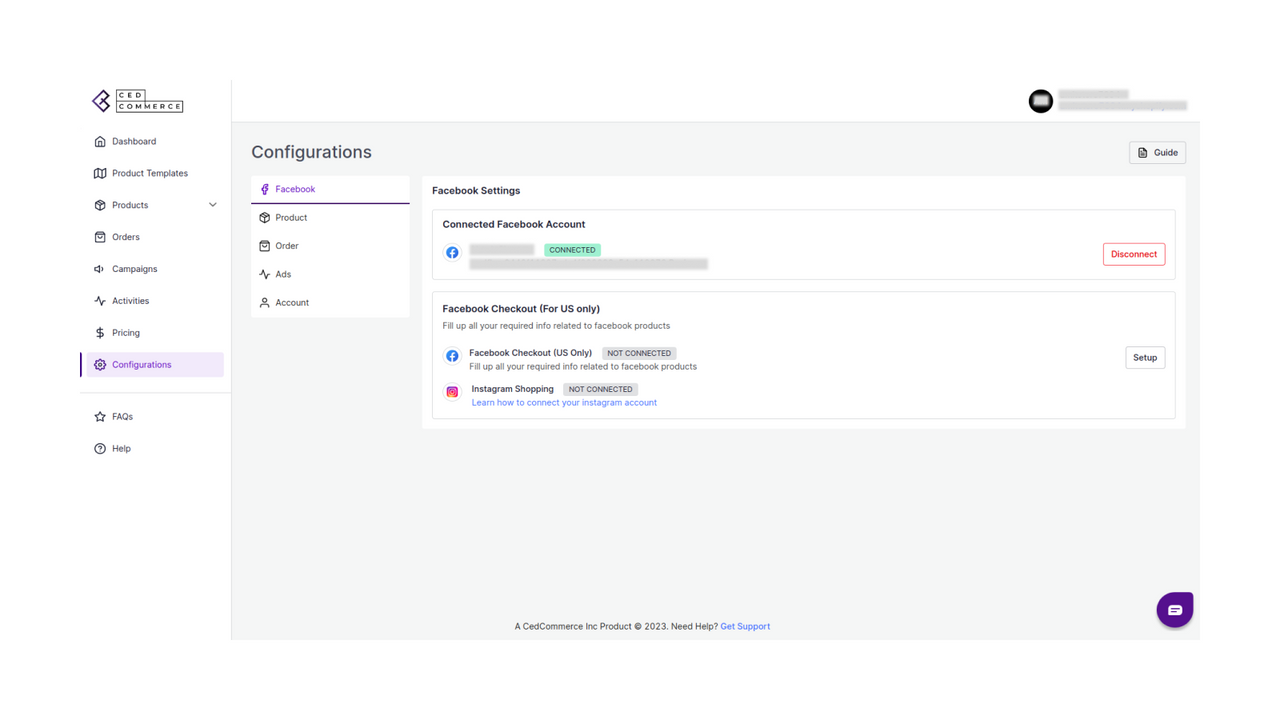Click the Pricing dollar icon
Screen dimensions: 1280x720
click(100, 333)
